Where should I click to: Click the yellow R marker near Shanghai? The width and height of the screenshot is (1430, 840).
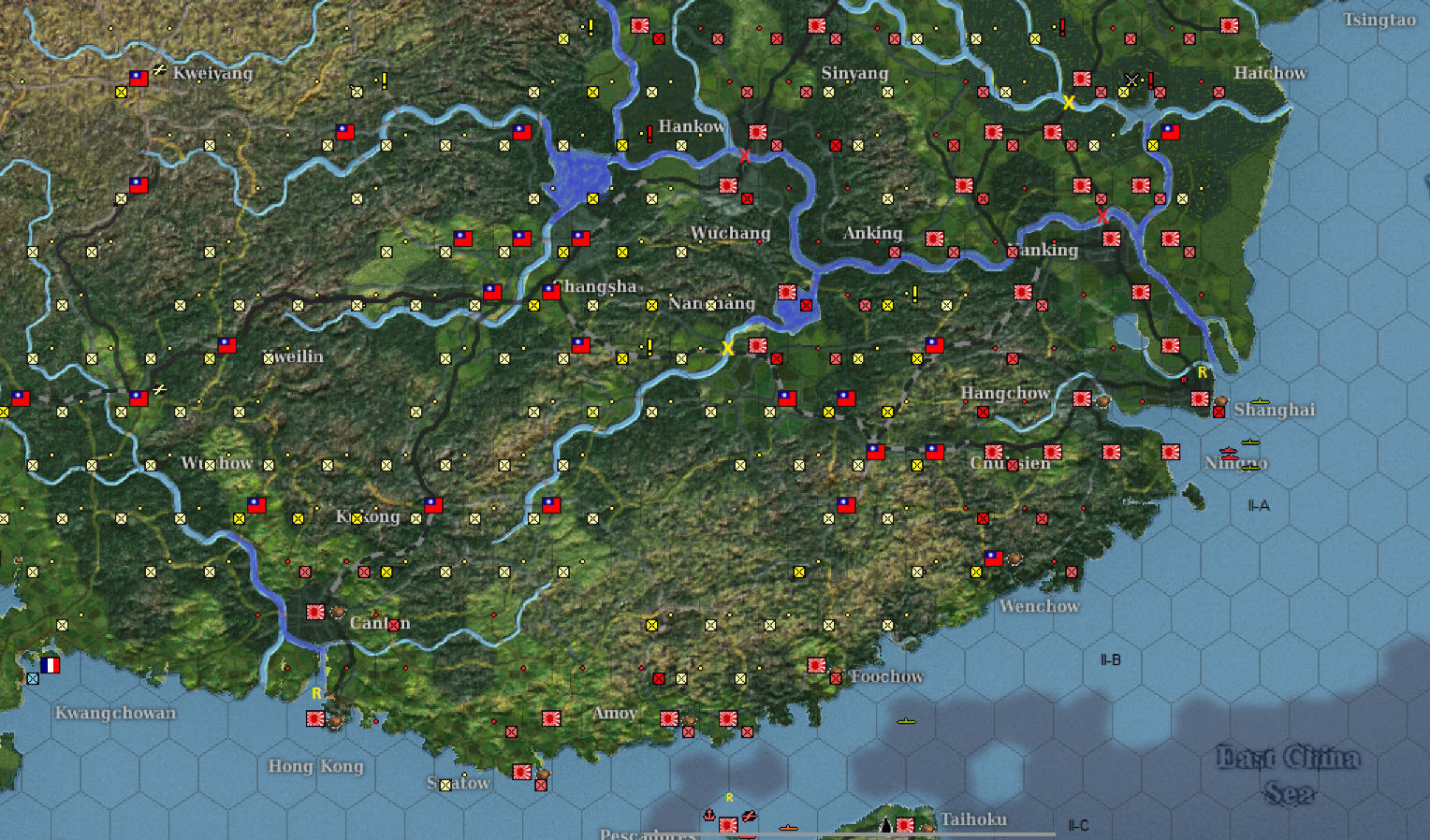pyautogui.click(x=1203, y=371)
